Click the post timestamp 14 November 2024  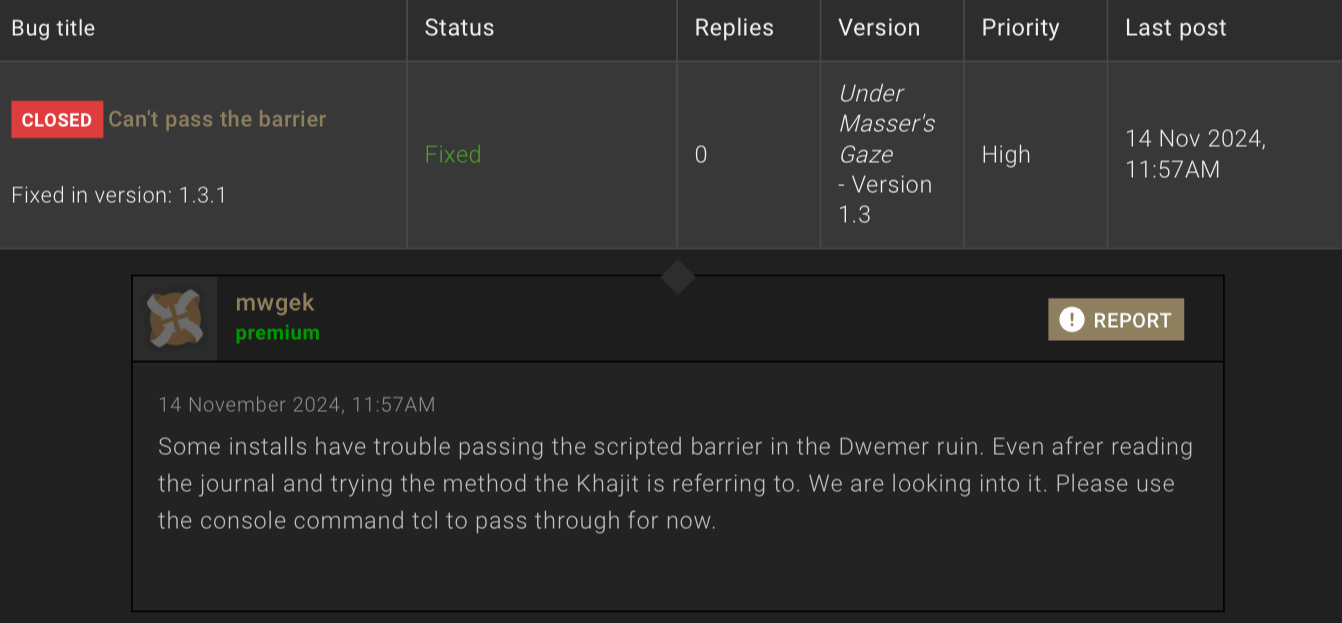297,405
